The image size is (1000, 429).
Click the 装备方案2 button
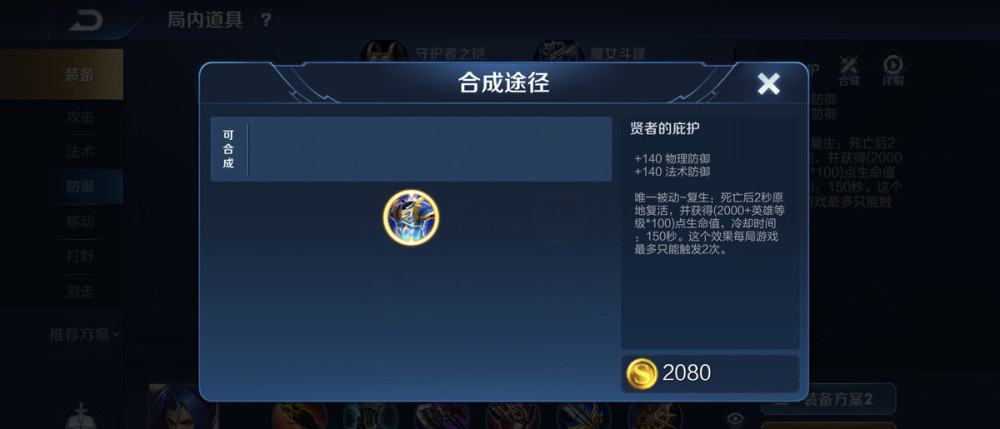[x=828, y=400]
